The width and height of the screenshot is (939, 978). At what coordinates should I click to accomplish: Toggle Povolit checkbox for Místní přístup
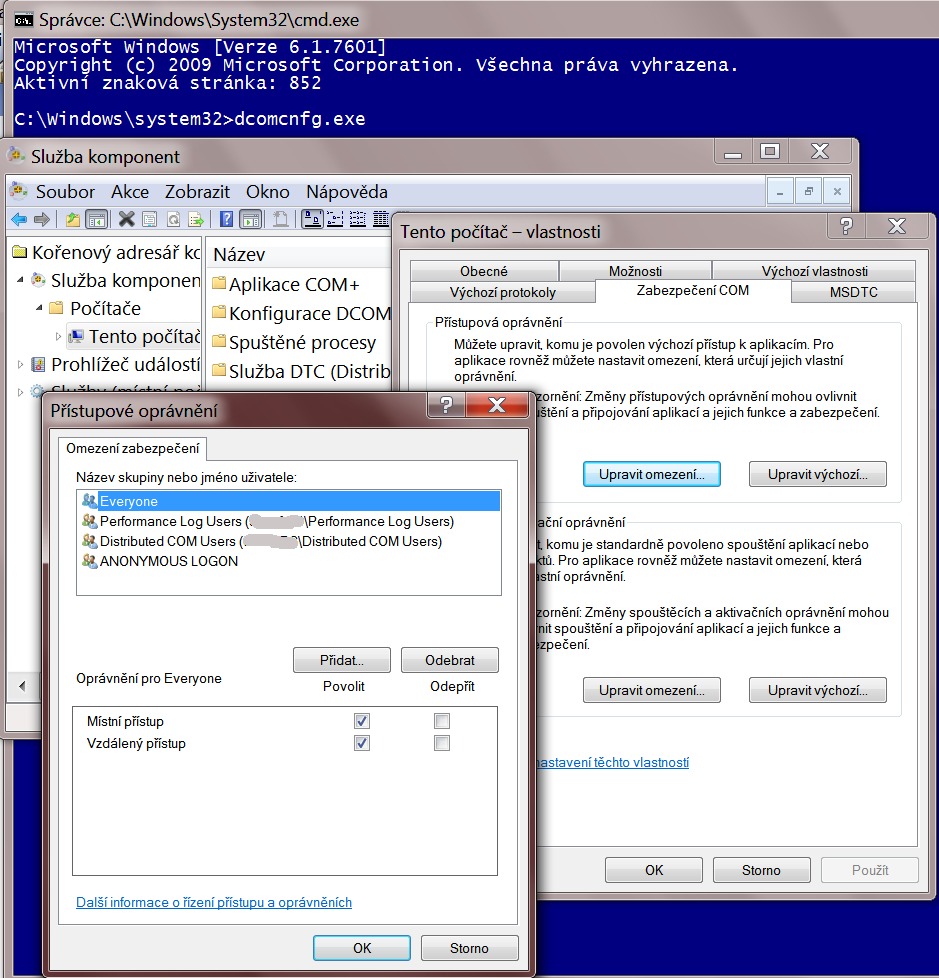[x=362, y=721]
